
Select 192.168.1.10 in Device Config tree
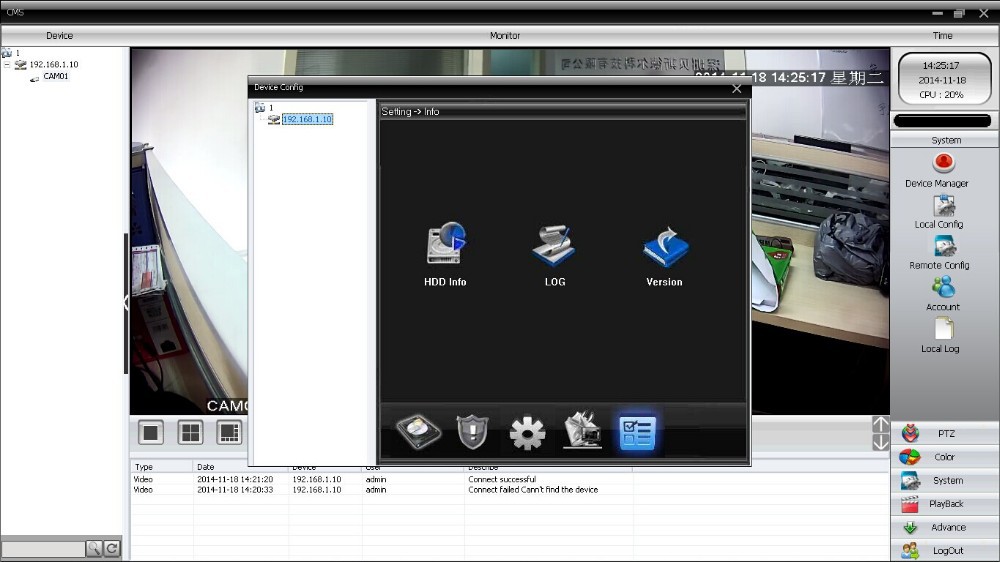307,119
